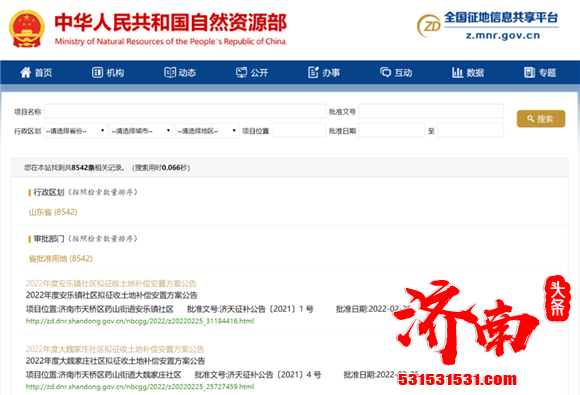Click the z.mnr.gov.cn site address

coord(503,36)
